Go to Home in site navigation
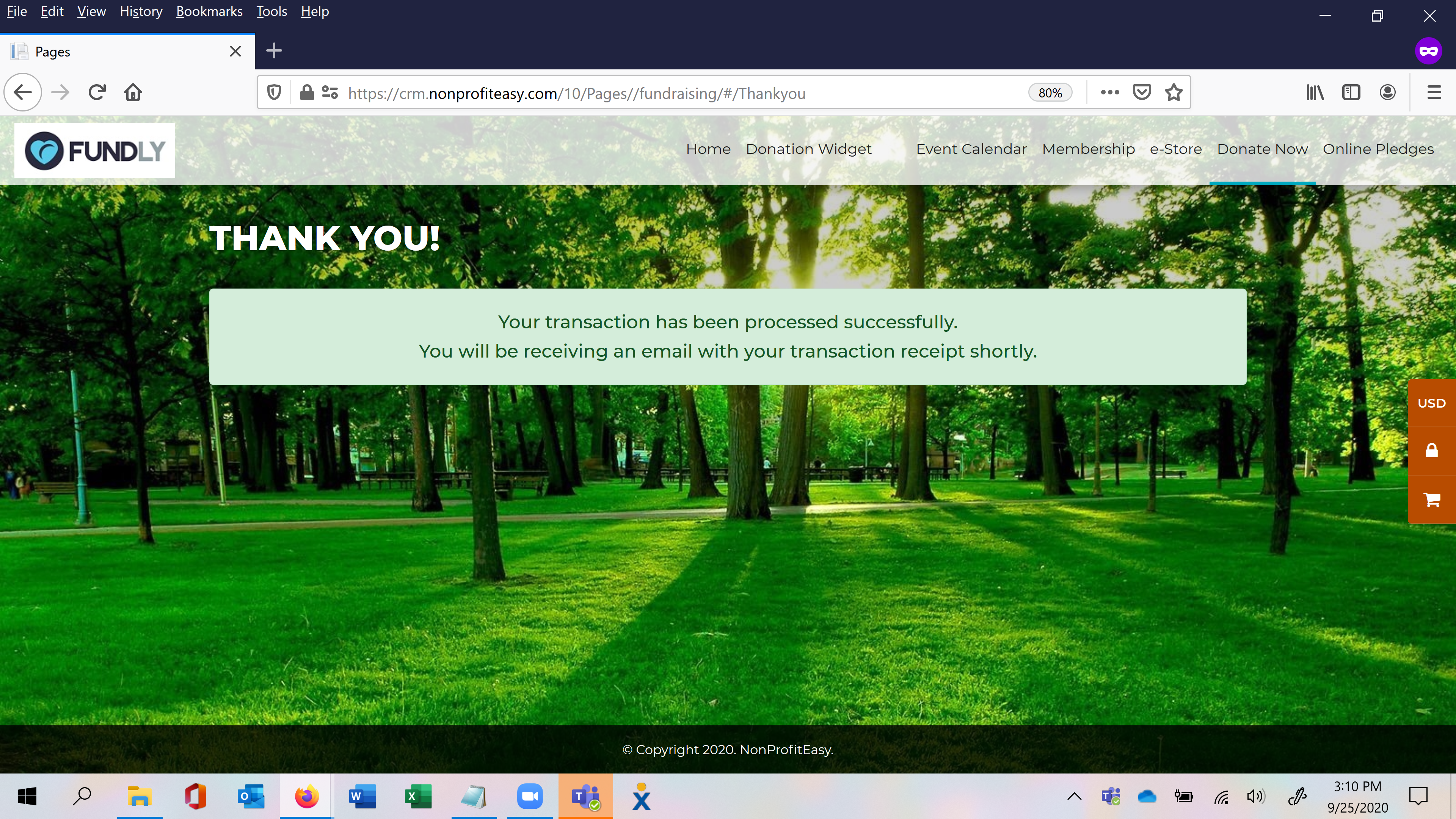 708,149
